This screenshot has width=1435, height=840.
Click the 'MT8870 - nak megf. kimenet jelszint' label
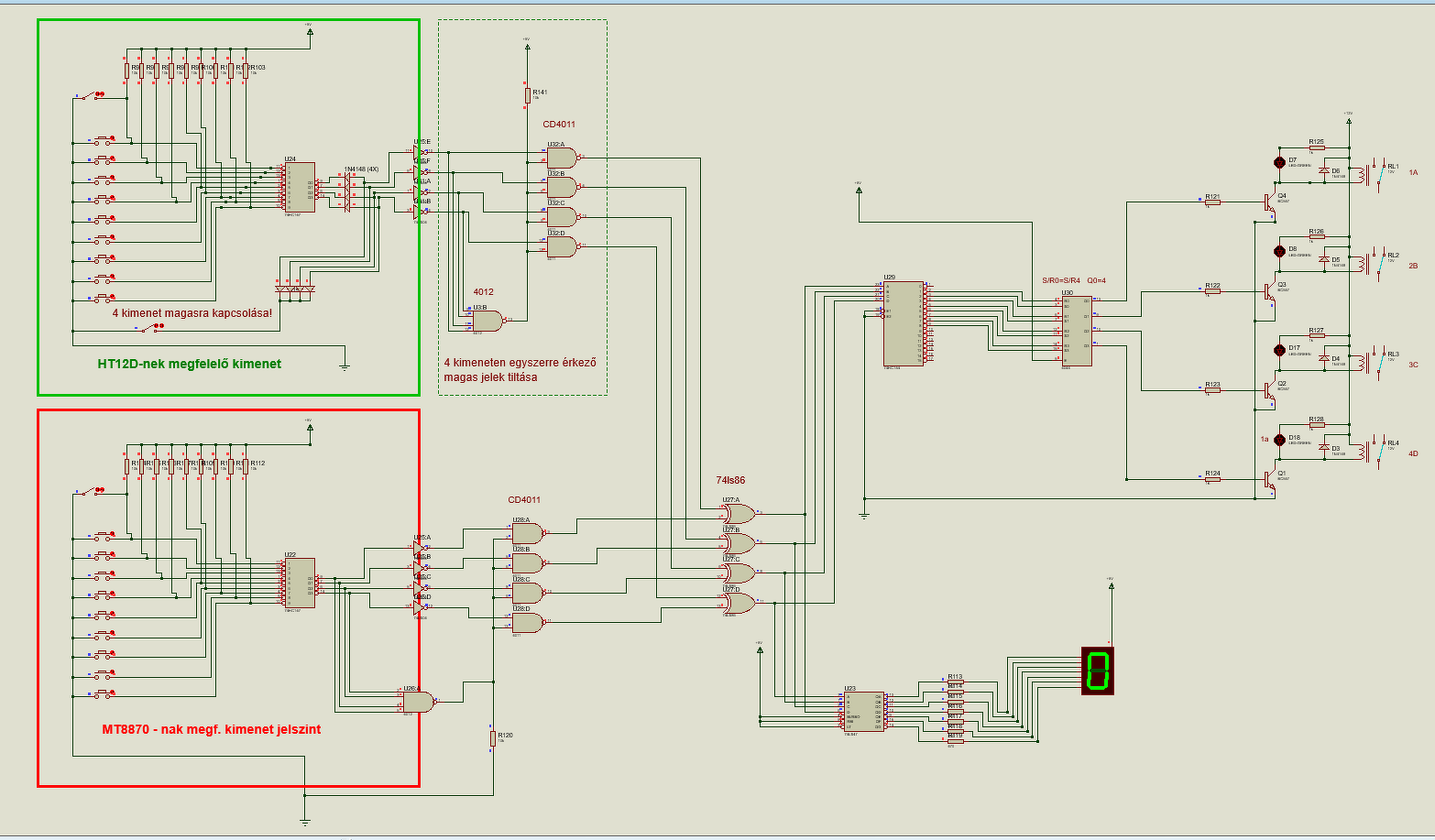[212, 729]
